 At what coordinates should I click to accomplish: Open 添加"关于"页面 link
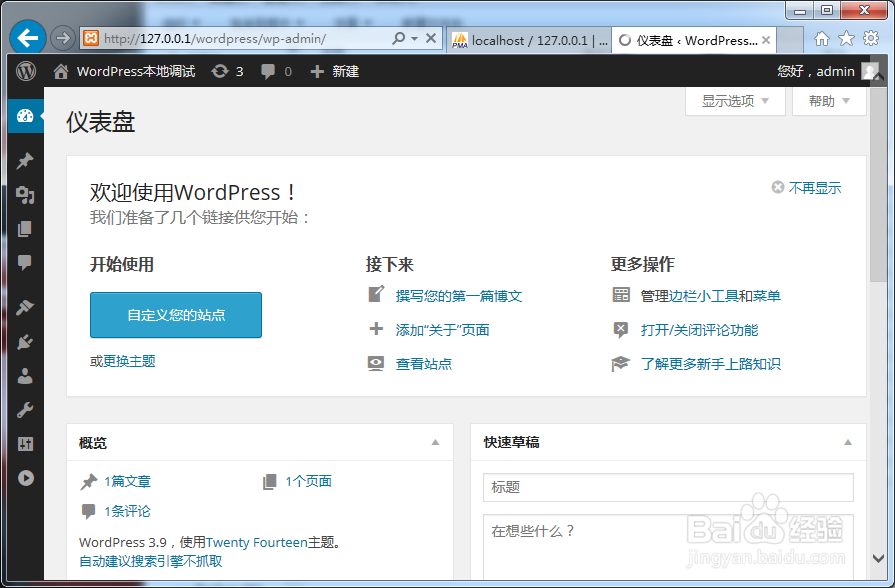pyautogui.click(x=442, y=330)
